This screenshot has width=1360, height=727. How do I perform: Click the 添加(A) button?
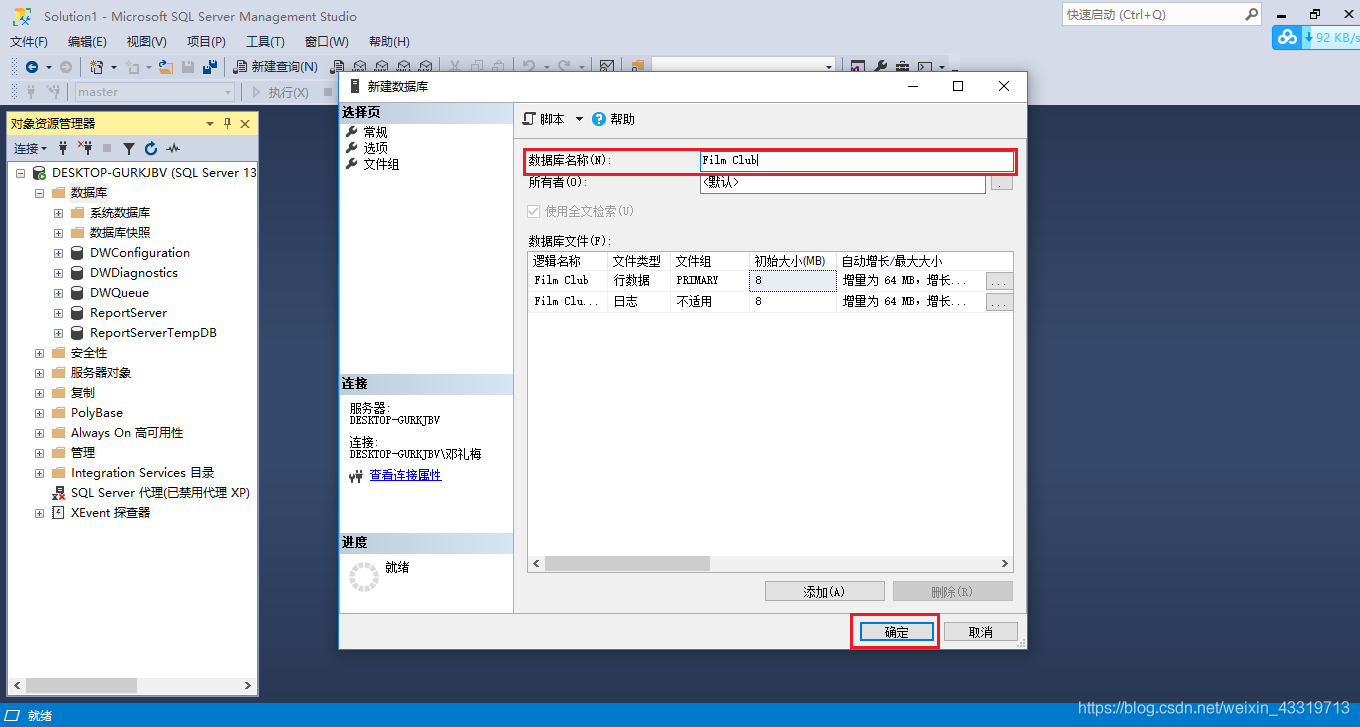coord(824,592)
